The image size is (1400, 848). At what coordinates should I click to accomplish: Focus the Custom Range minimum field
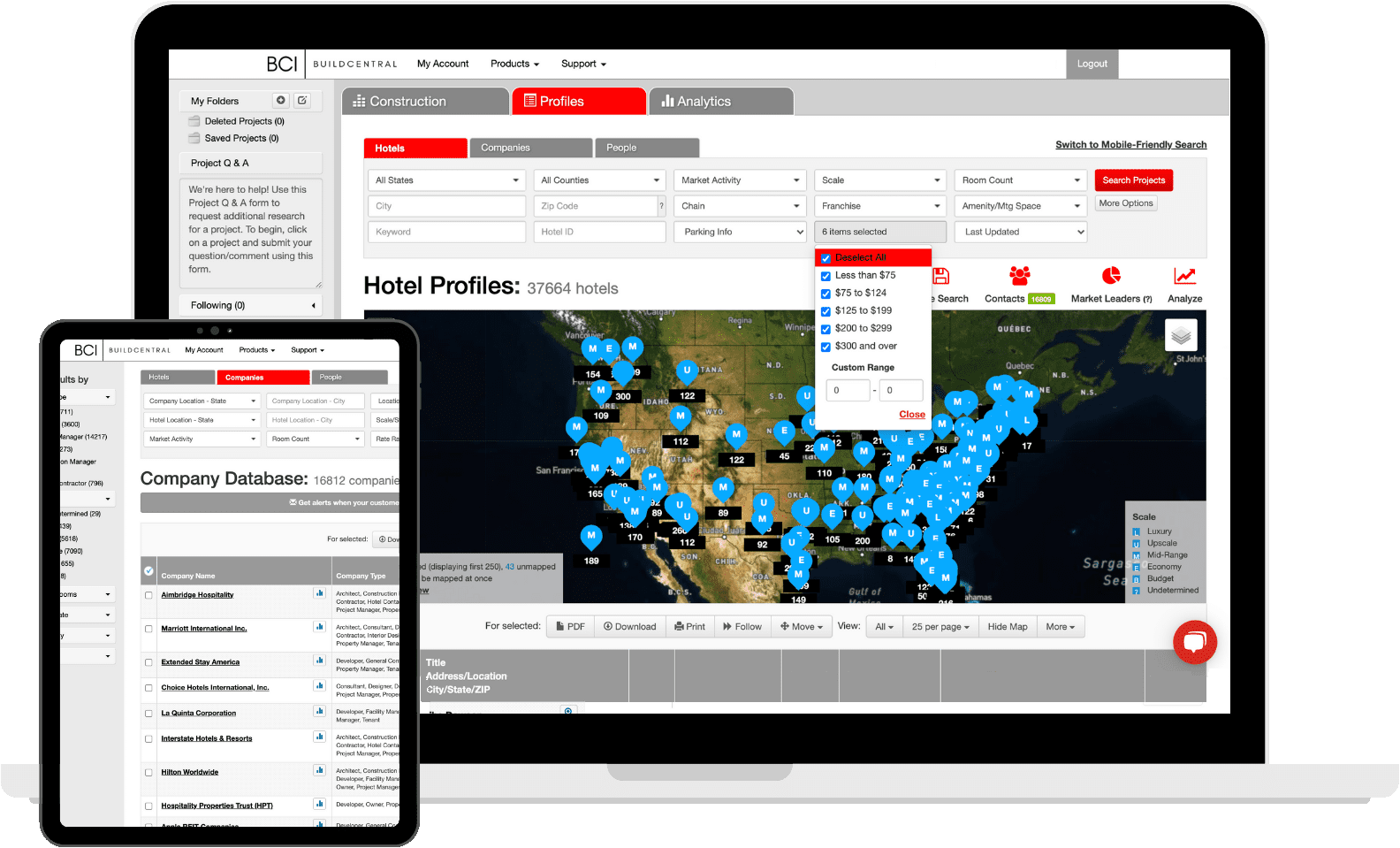848,390
